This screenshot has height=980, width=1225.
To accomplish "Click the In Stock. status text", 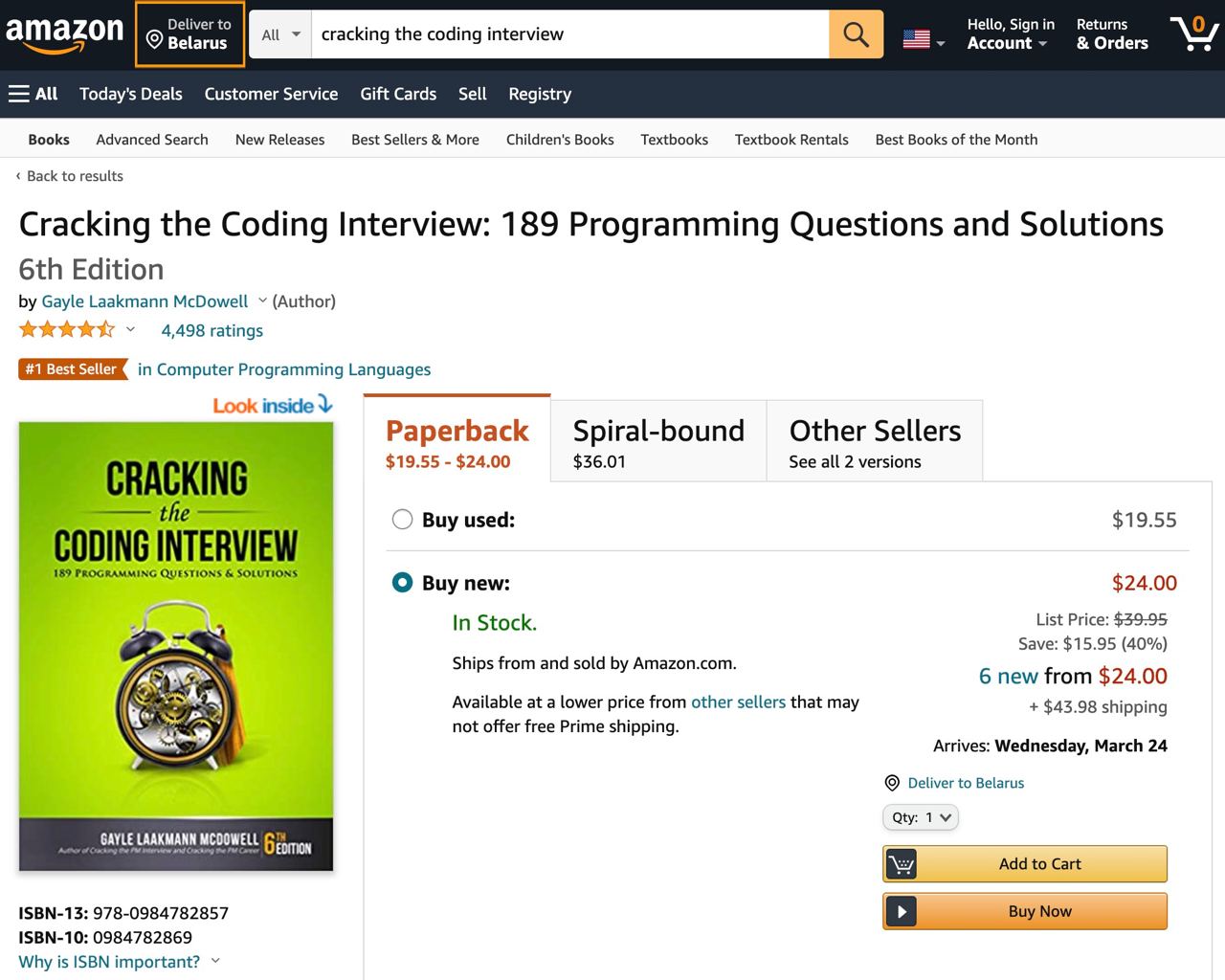I will 495,623.
